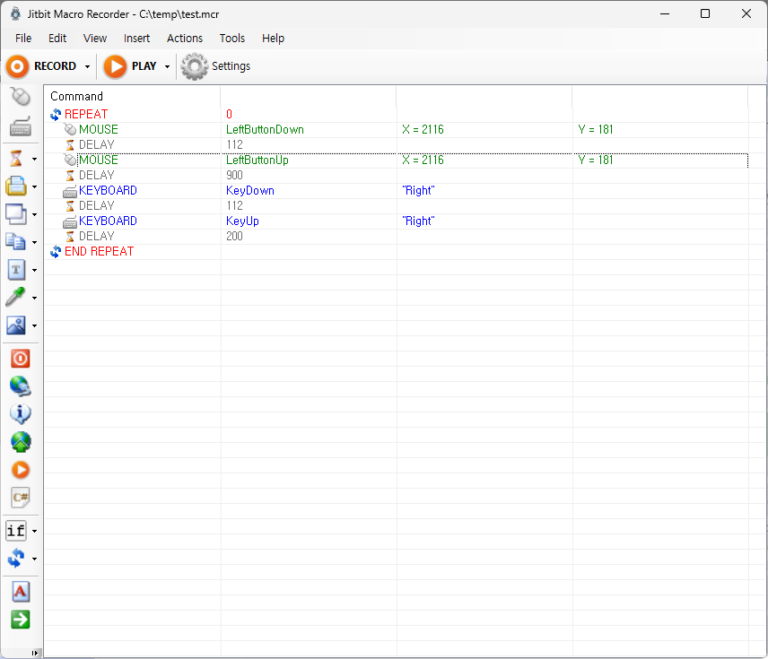
Task: Click the hourglass delay icon in the sidebar
Action: point(17,159)
